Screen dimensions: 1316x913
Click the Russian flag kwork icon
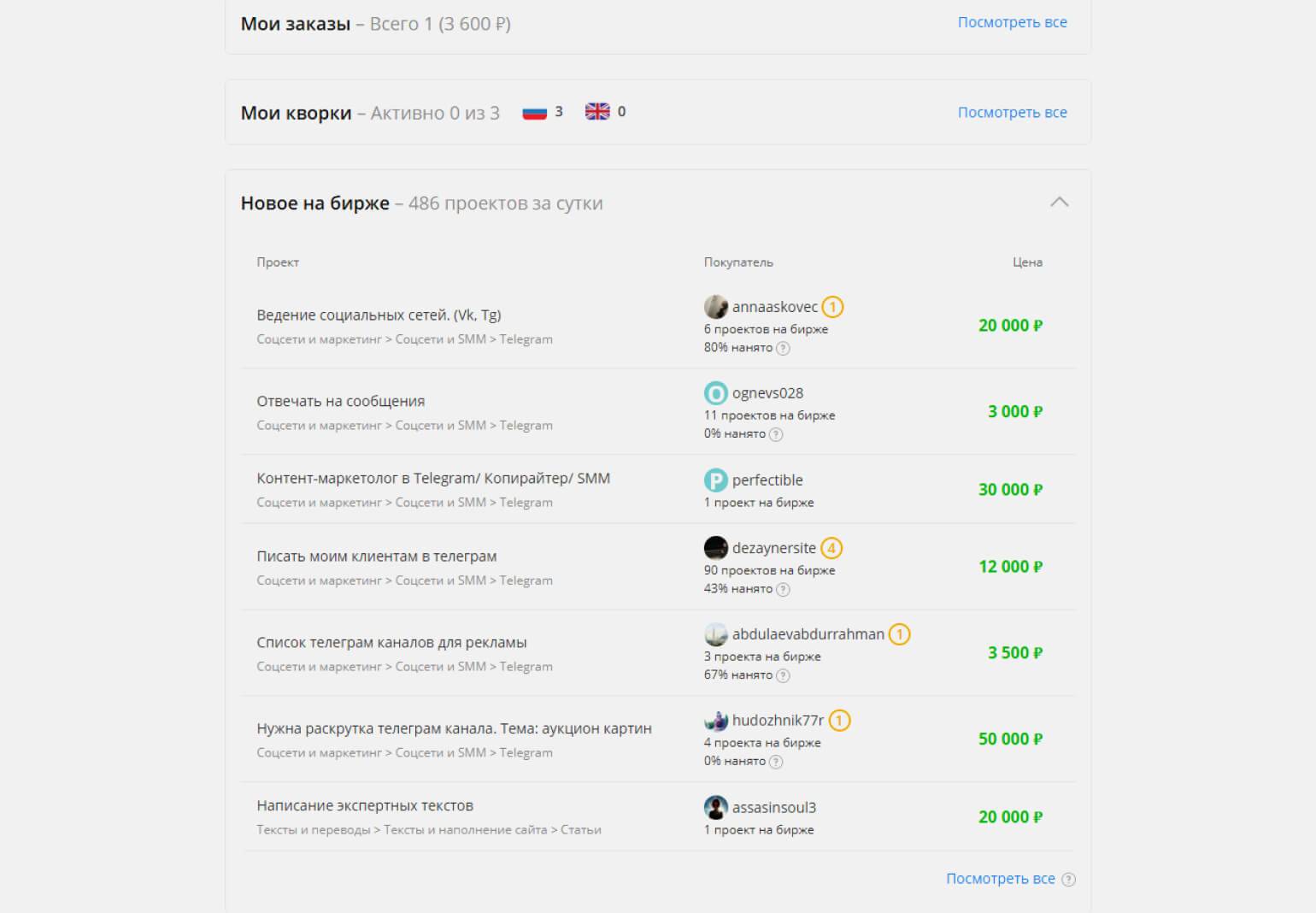click(x=535, y=112)
